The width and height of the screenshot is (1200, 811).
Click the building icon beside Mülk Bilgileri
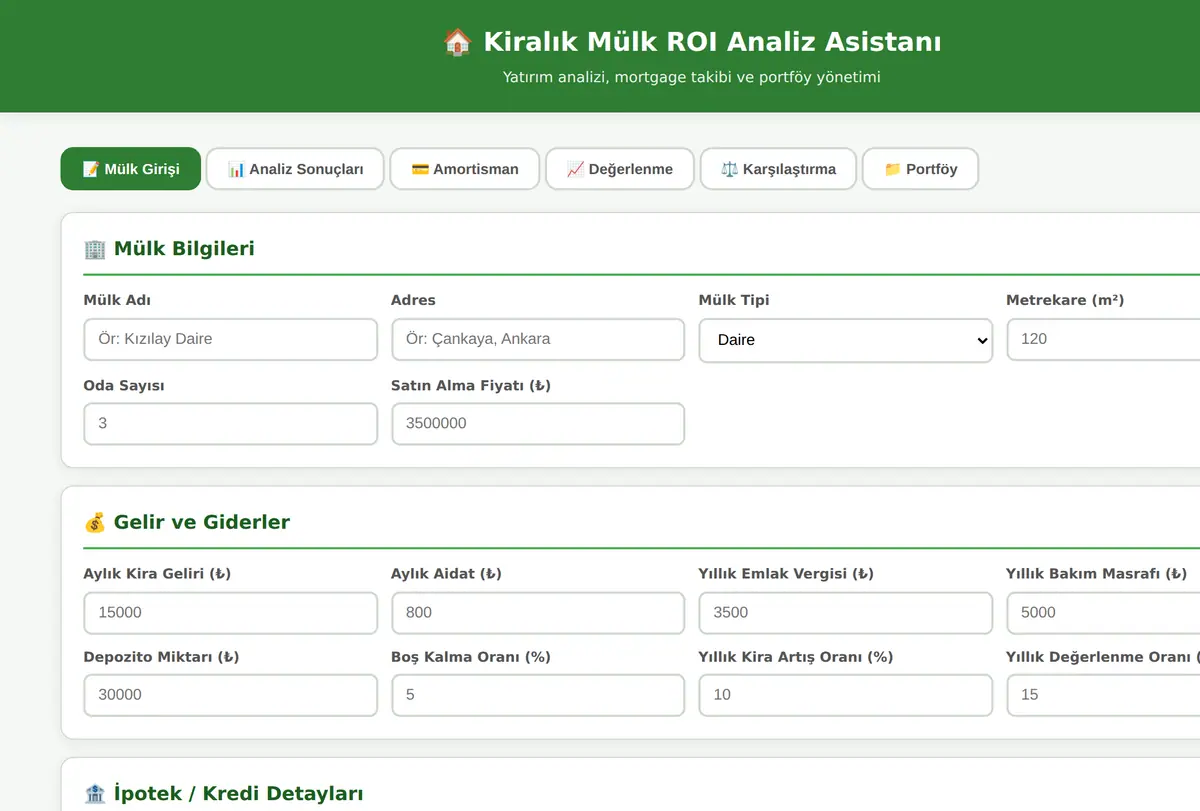95,248
